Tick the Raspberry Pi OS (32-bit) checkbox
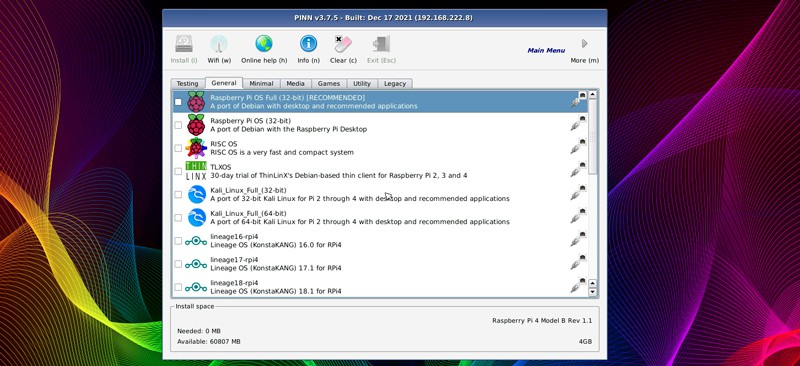This screenshot has height=366, width=800. 178,125
